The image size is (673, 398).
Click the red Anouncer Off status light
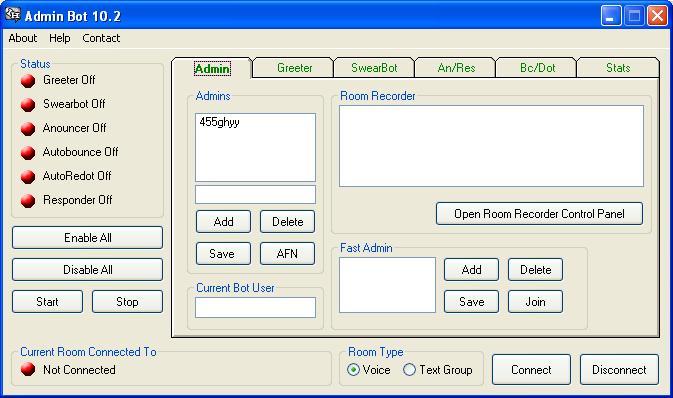(28, 129)
